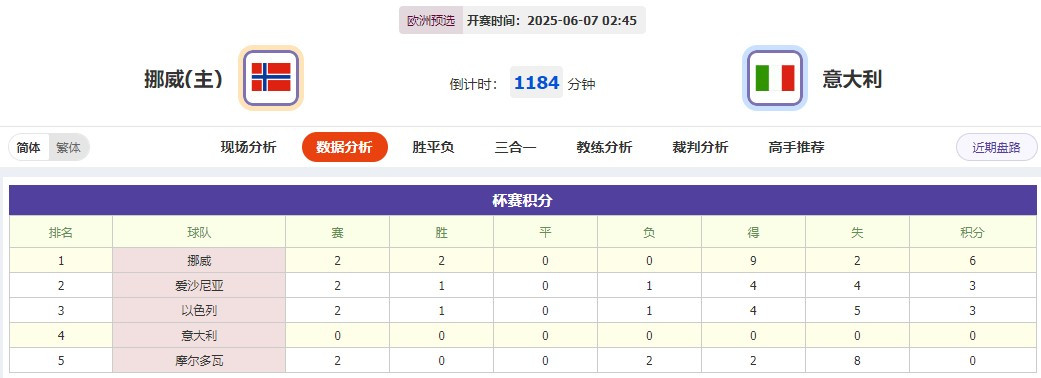1041x378 pixels.
Task: Switch language to 繁体
Action: point(68,147)
